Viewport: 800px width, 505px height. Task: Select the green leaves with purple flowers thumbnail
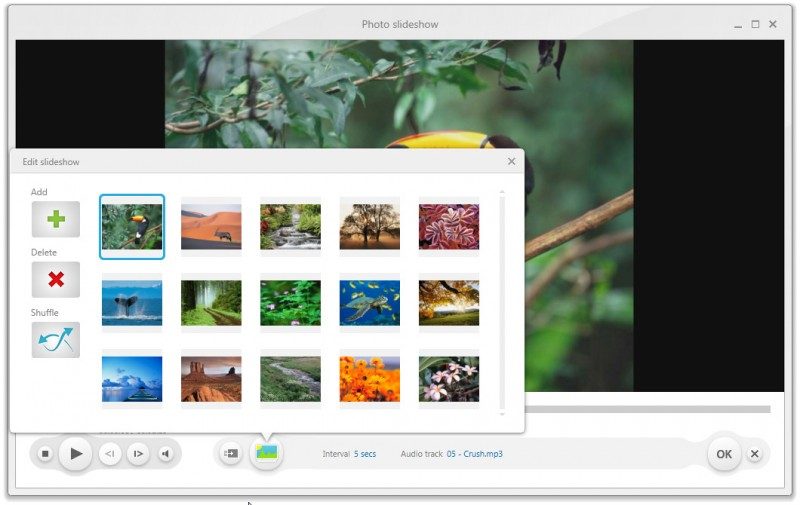coord(290,302)
